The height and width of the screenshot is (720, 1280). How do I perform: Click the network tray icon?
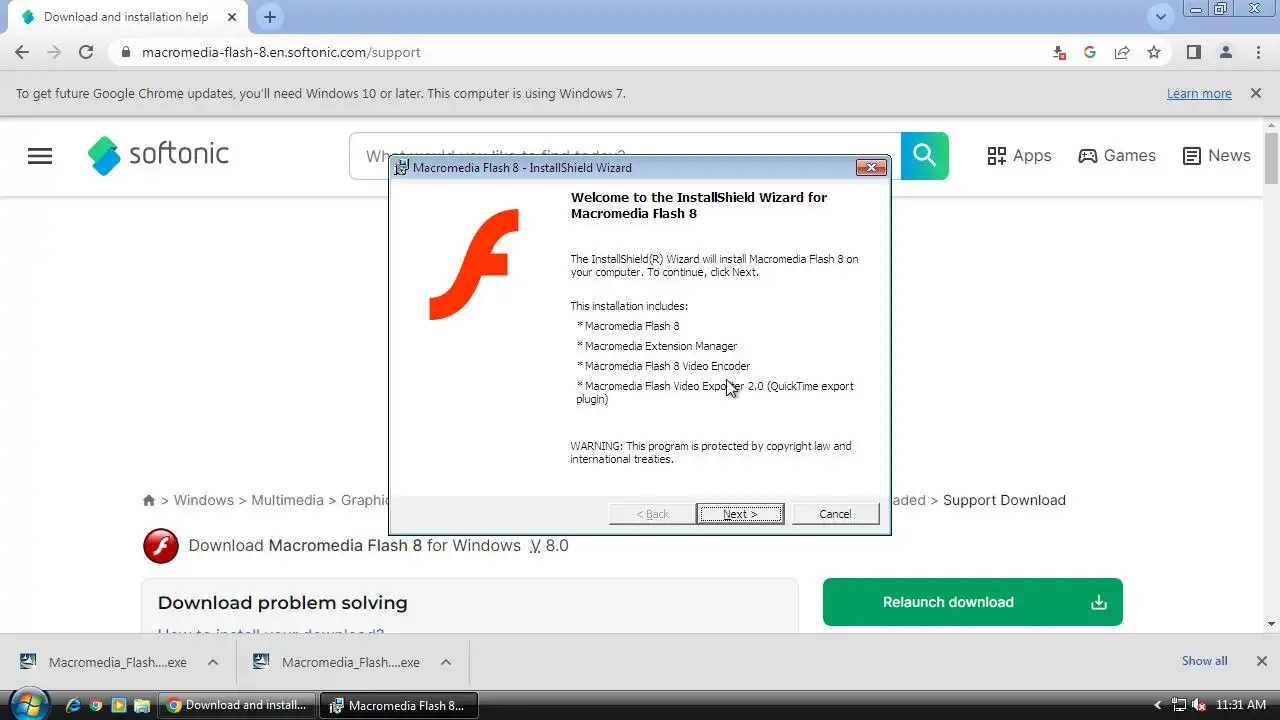[x=1179, y=705]
